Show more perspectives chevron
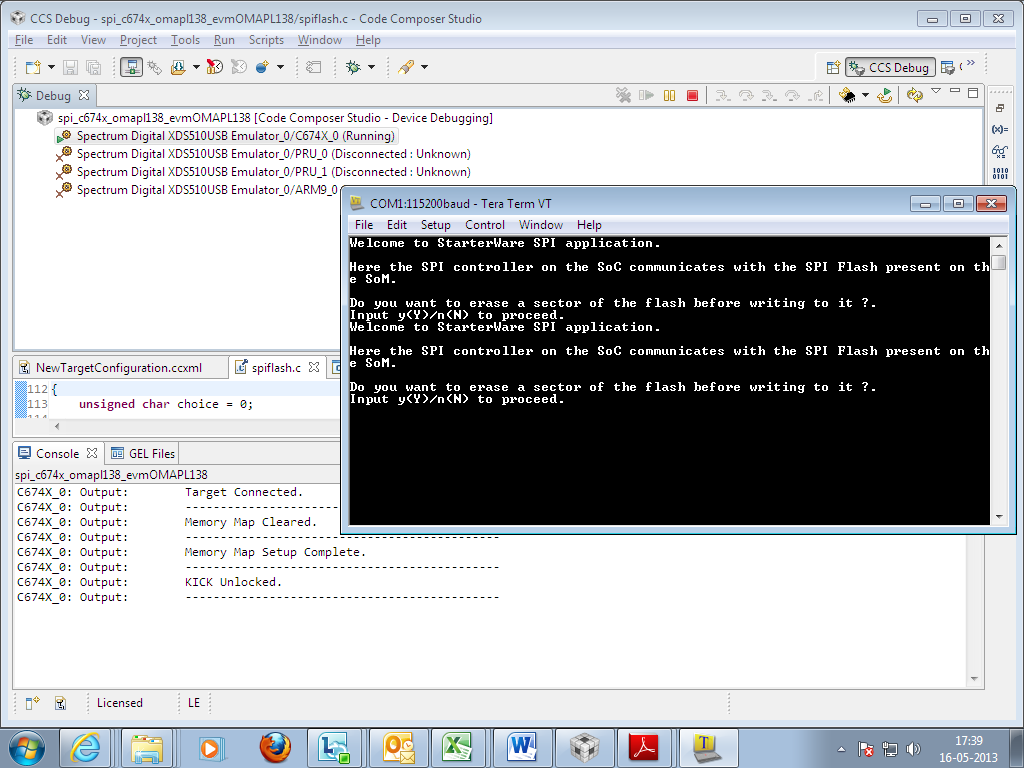 (x=970, y=63)
